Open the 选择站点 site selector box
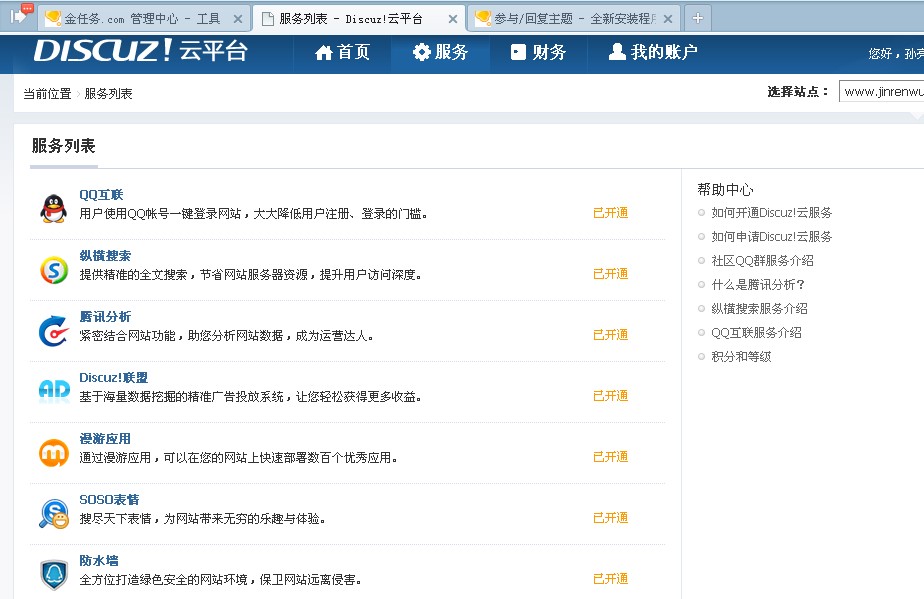The image size is (924, 599). coord(882,91)
